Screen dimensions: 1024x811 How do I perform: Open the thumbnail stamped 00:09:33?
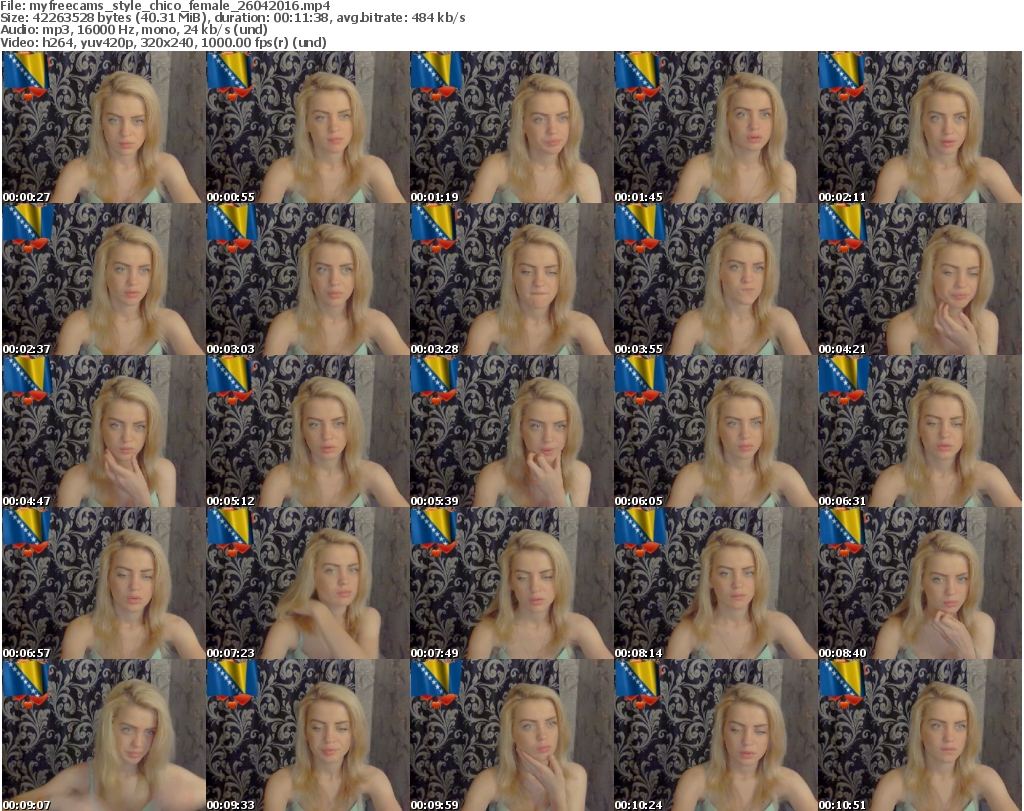(x=308, y=735)
